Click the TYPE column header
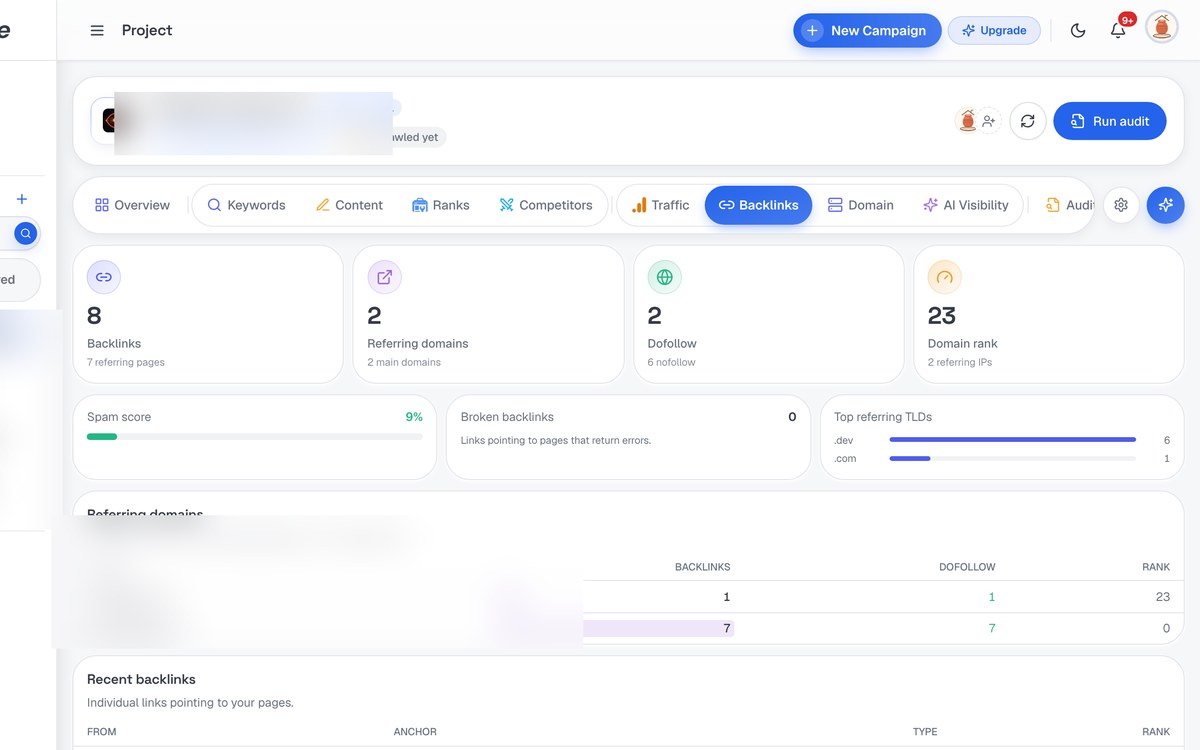1200x750 pixels. [x=925, y=732]
